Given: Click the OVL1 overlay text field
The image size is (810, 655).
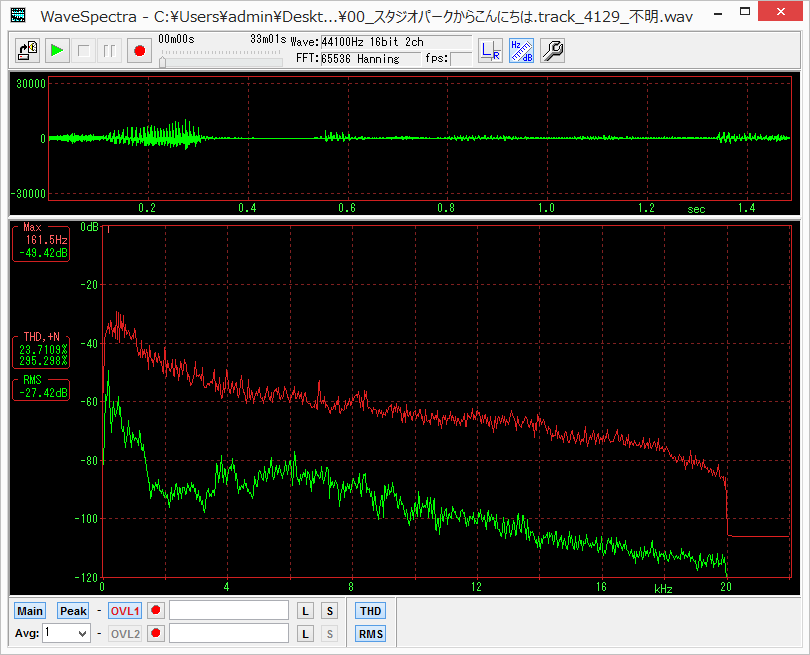Looking at the screenshot, I should pos(229,611).
